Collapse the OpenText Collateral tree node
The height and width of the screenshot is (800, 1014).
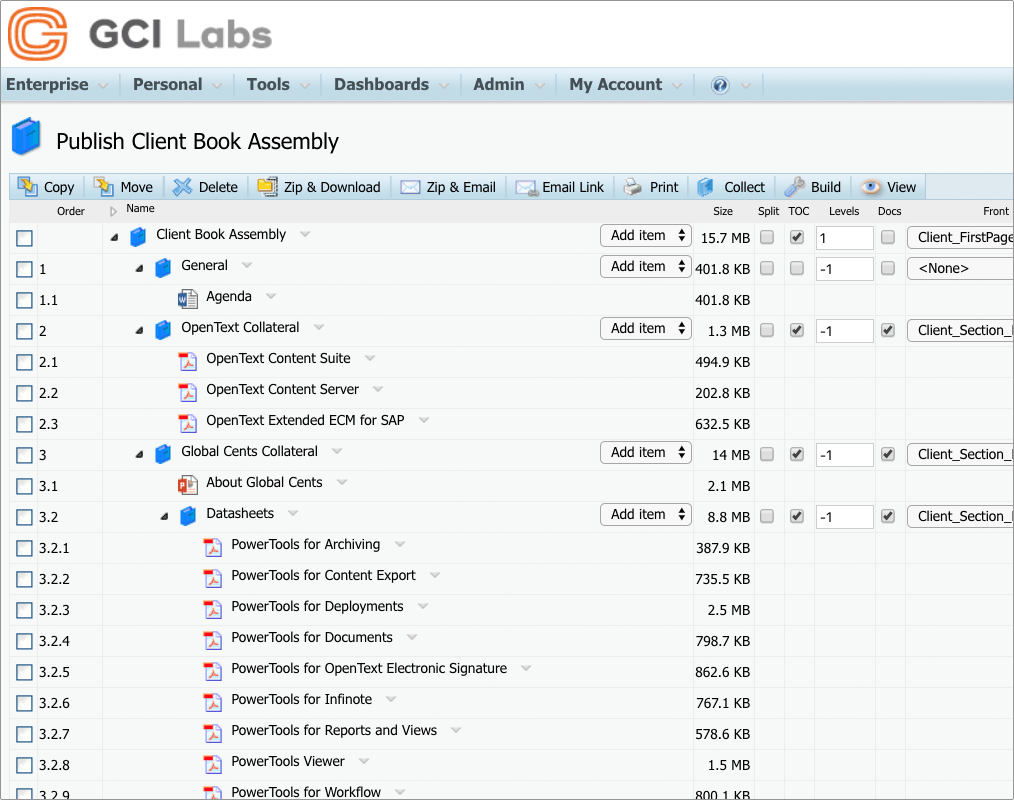[140, 330]
